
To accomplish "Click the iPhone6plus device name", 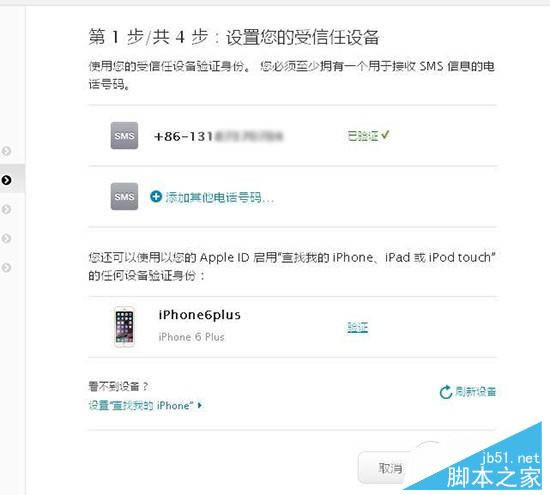I will [x=200, y=315].
